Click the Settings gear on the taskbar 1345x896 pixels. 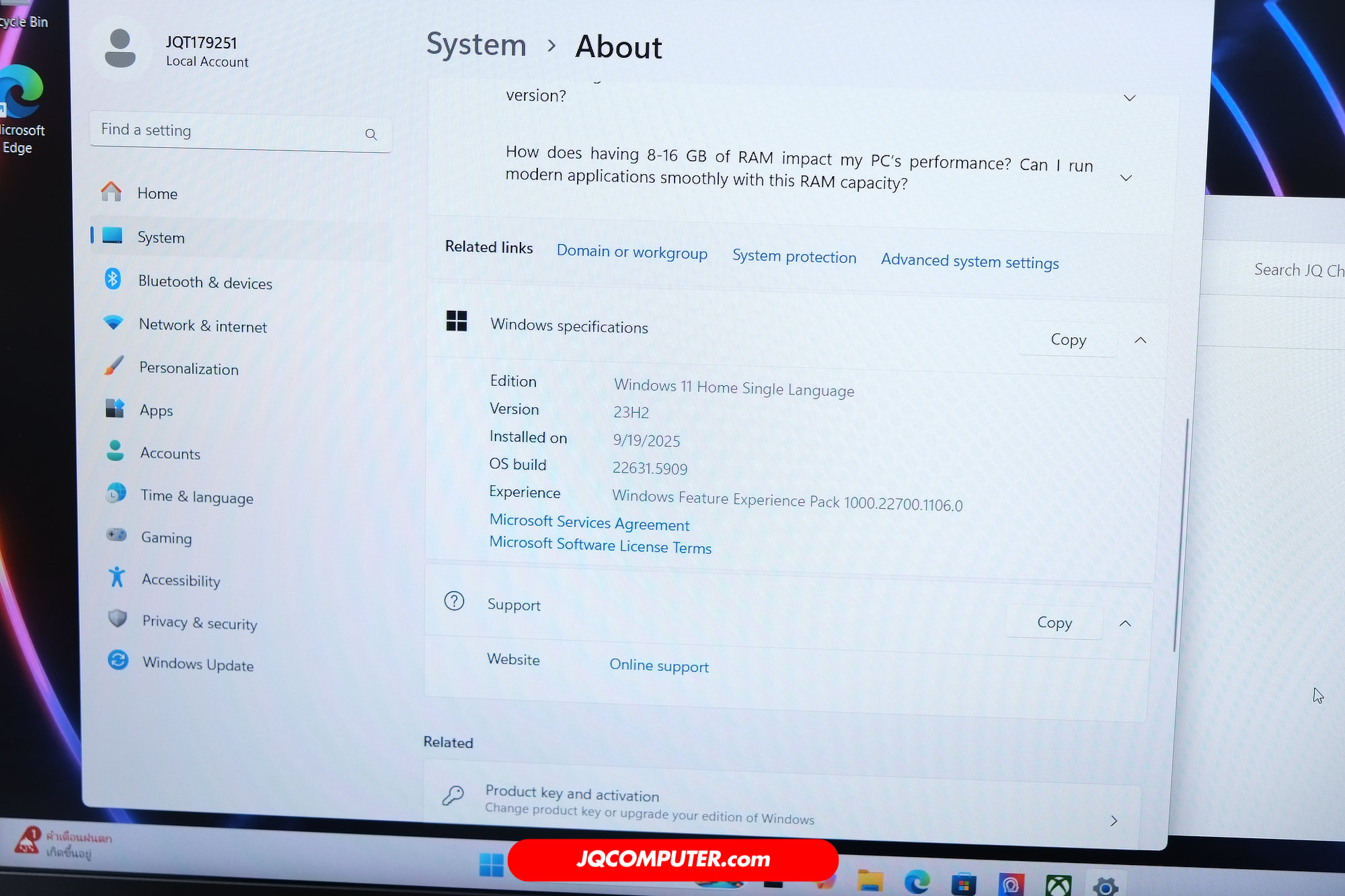click(1105, 887)
